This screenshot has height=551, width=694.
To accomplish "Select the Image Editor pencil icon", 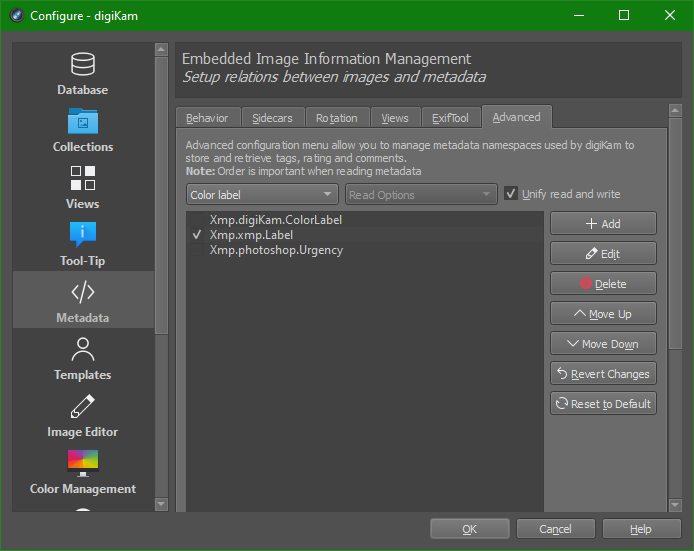I will point(83,407).
